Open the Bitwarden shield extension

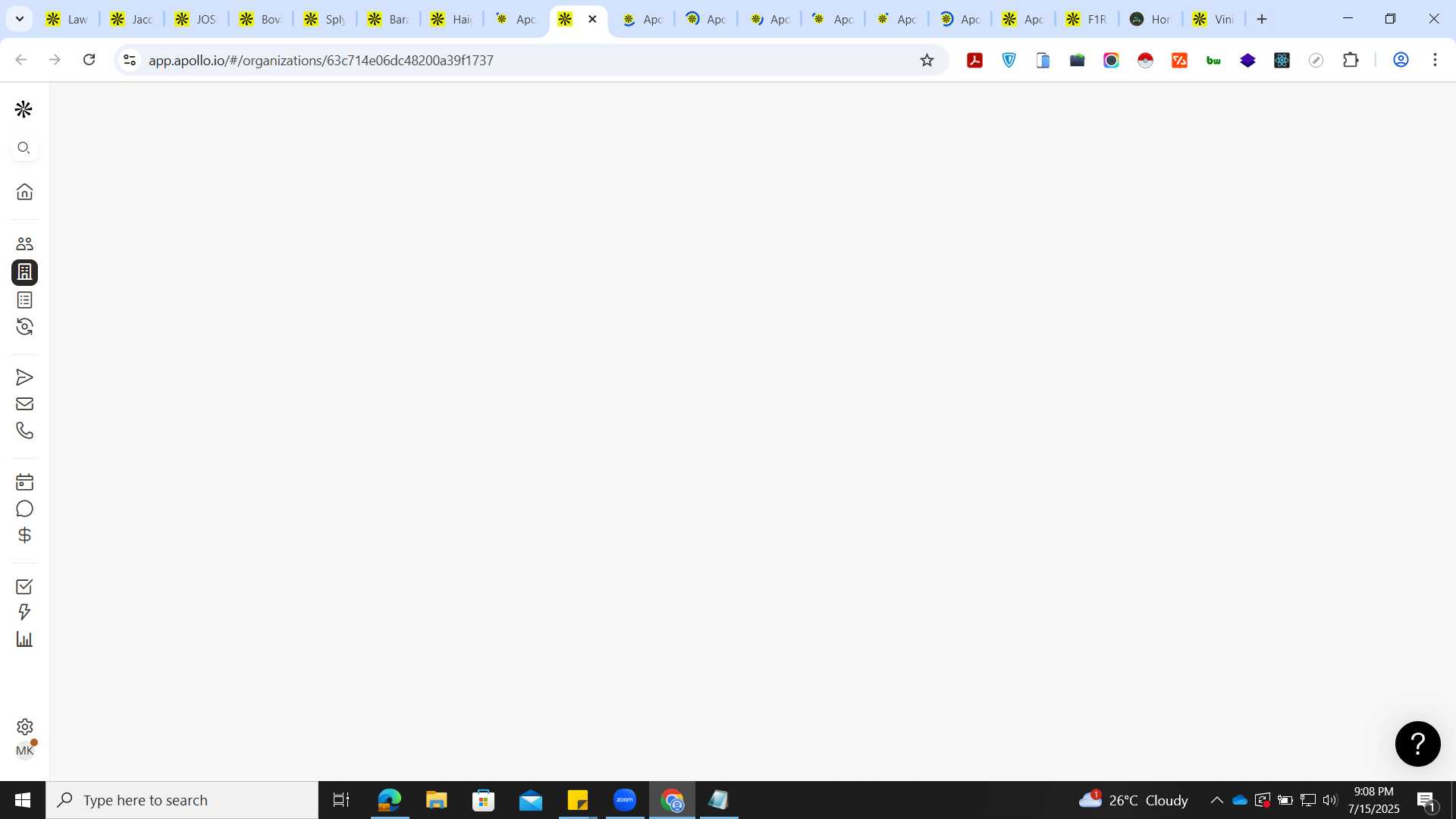[1009, 60]
